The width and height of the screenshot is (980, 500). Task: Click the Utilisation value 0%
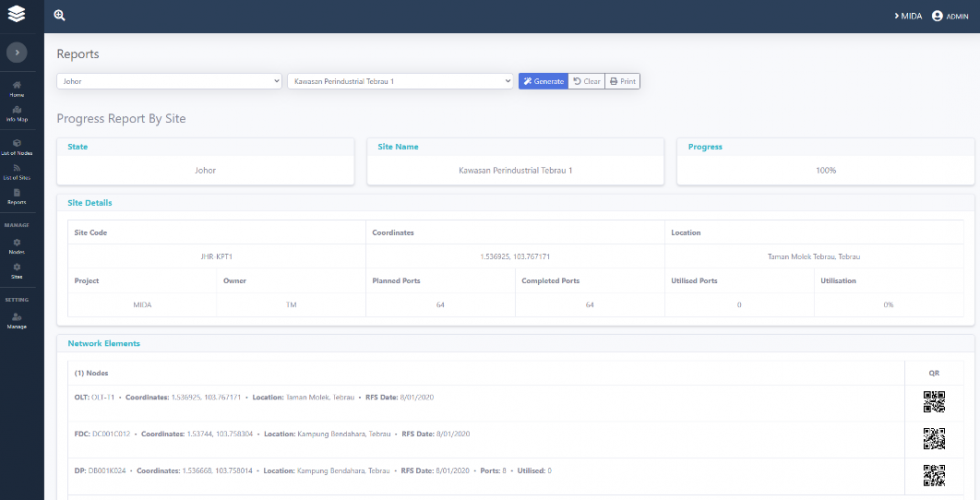point(888,305)
